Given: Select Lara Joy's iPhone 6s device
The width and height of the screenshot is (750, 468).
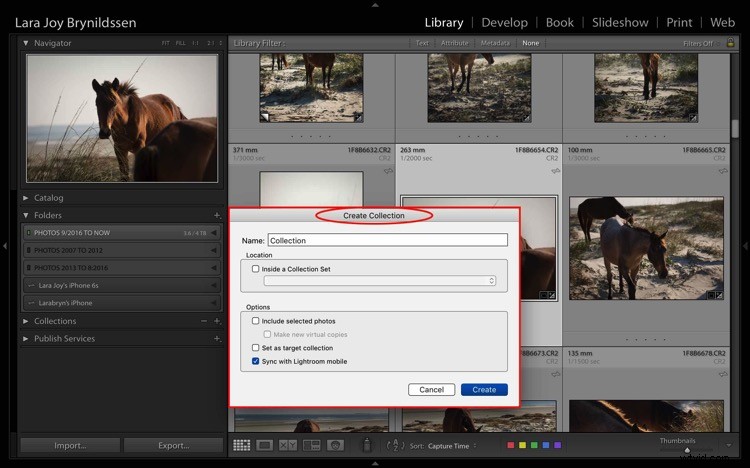Looking at the screenshot, I should tap(122, 285).
